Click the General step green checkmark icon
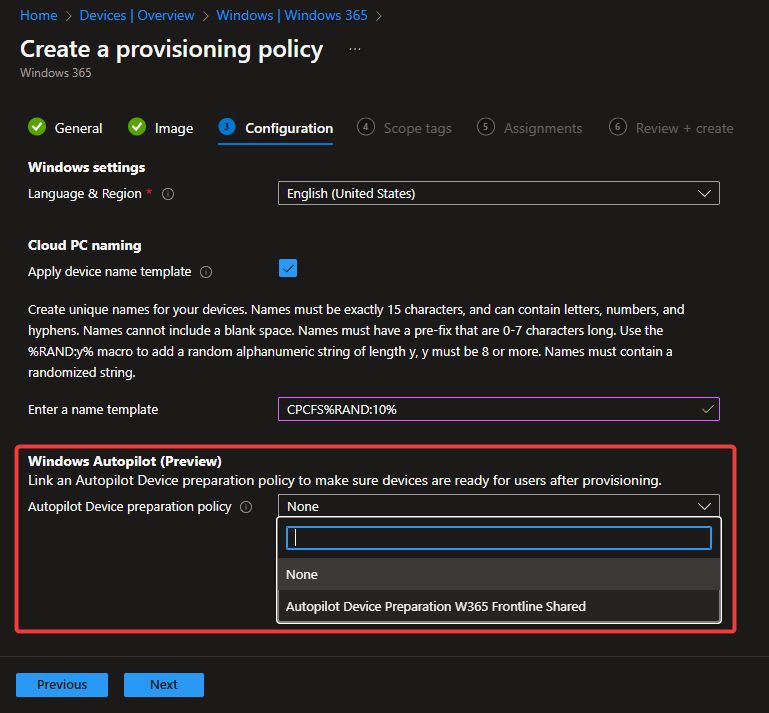The image size is (769, 713). click(x=37, y=127)
